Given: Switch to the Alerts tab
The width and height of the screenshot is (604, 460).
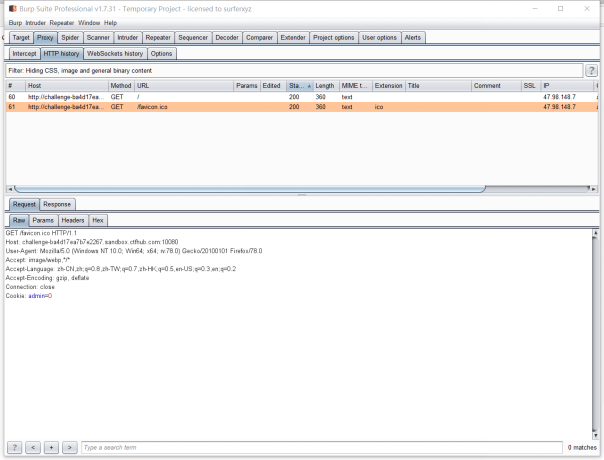Looking at the screenshot, I should pyautogui.click(x=413, y=37).
